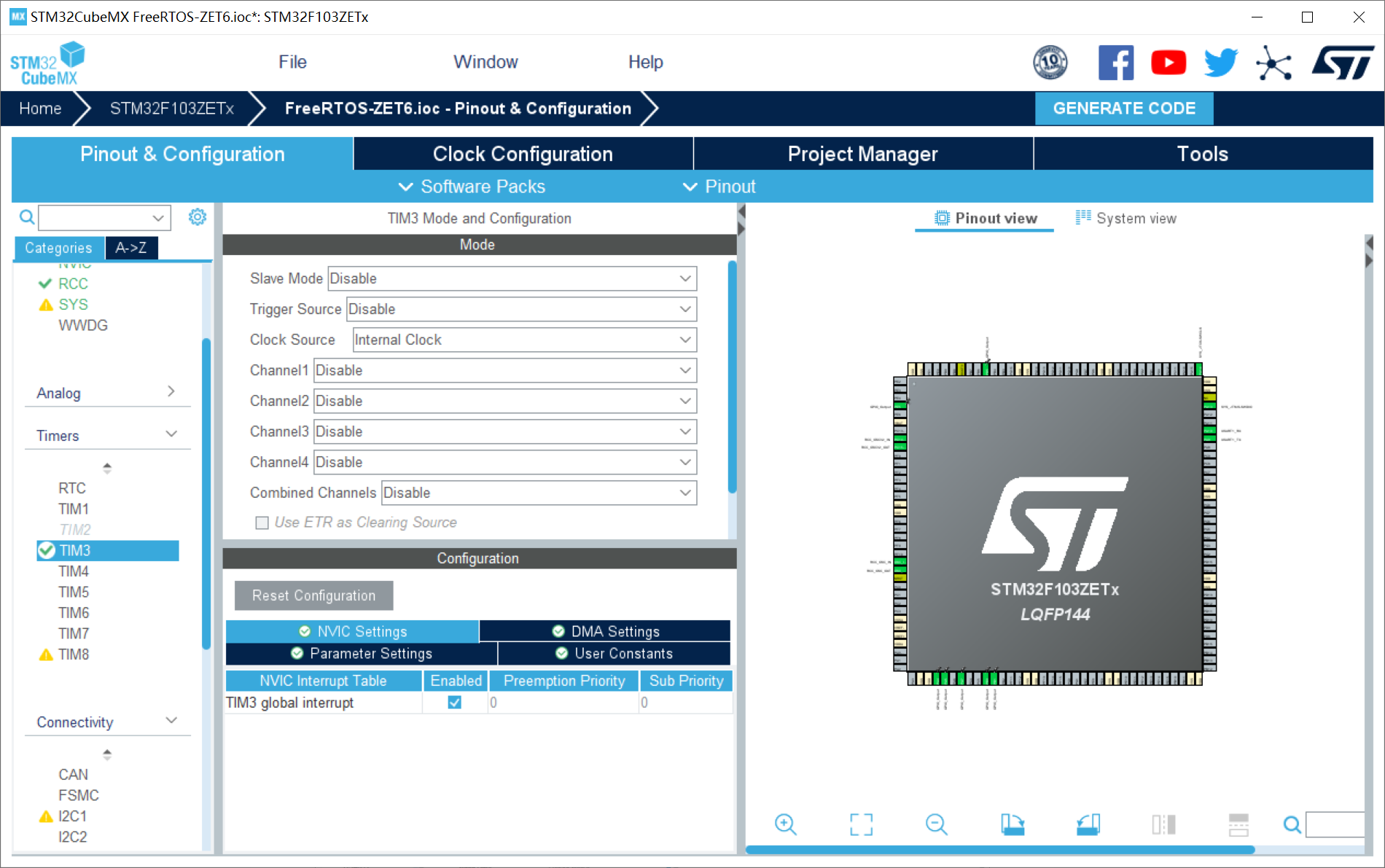The width and height of the screenshot is (1385, 868).
Task: Open the Combined Channels dropdown
Action: (x=539, y=493)
